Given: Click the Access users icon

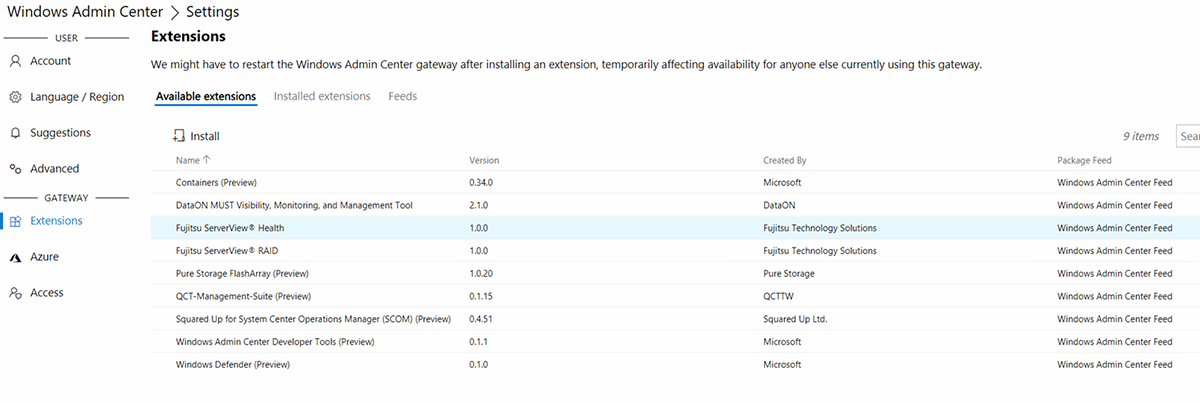Looking at the screenshot, I should pos(15,293).
